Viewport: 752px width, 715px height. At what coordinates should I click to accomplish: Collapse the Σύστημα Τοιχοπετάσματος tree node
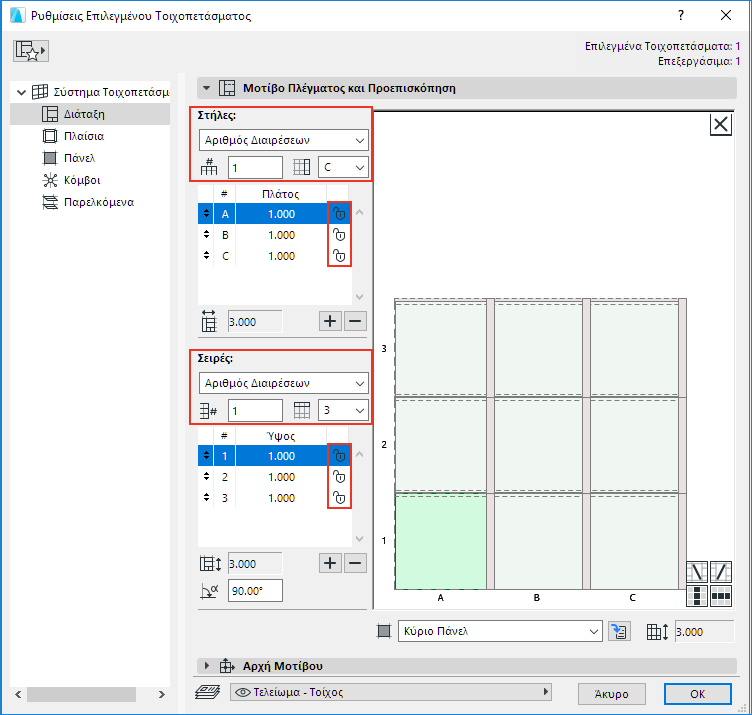[21, 92]
